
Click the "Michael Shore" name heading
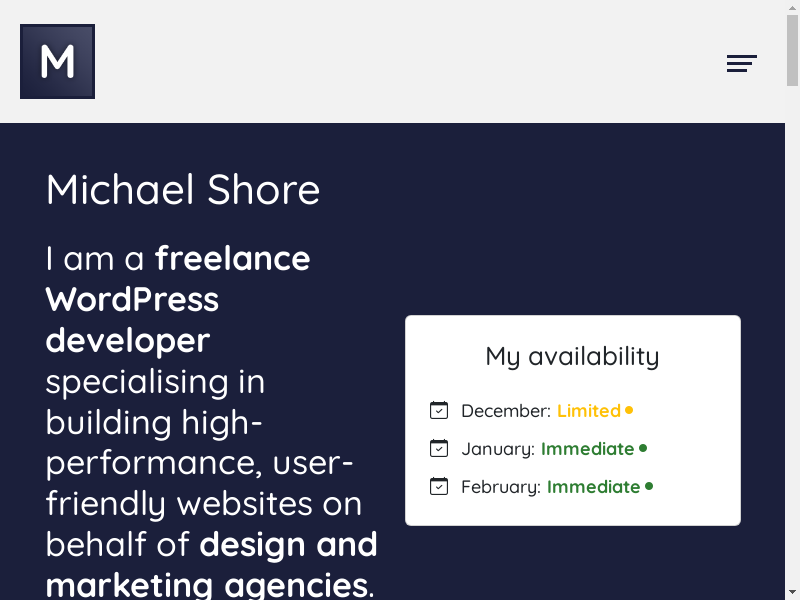(x=183, y=190)
